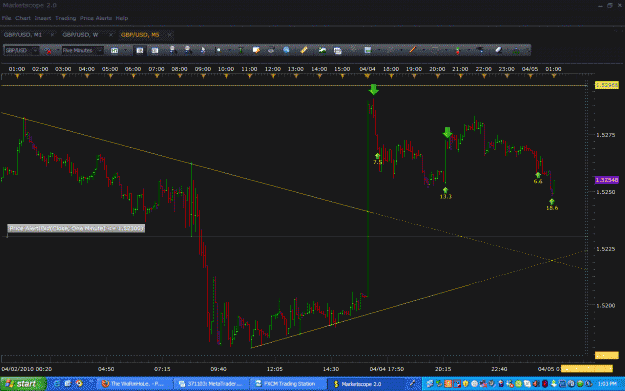Image resolution: width=625 pixels, height=391 pixels.
Task: Click the up arrow labeled 13.3
Action: click(x=445, y=190)
